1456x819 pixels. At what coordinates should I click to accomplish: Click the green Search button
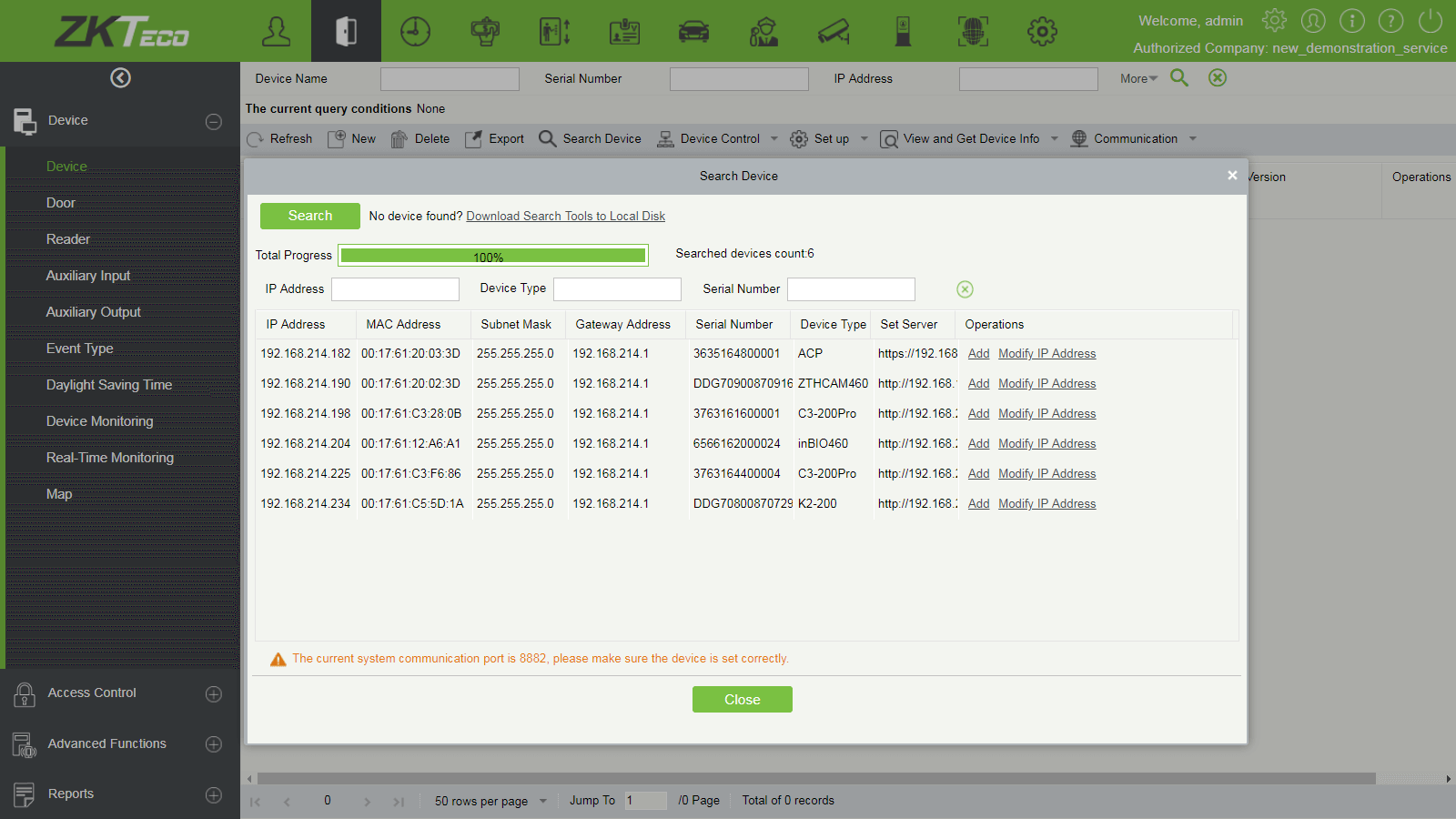tap(309, 216)
